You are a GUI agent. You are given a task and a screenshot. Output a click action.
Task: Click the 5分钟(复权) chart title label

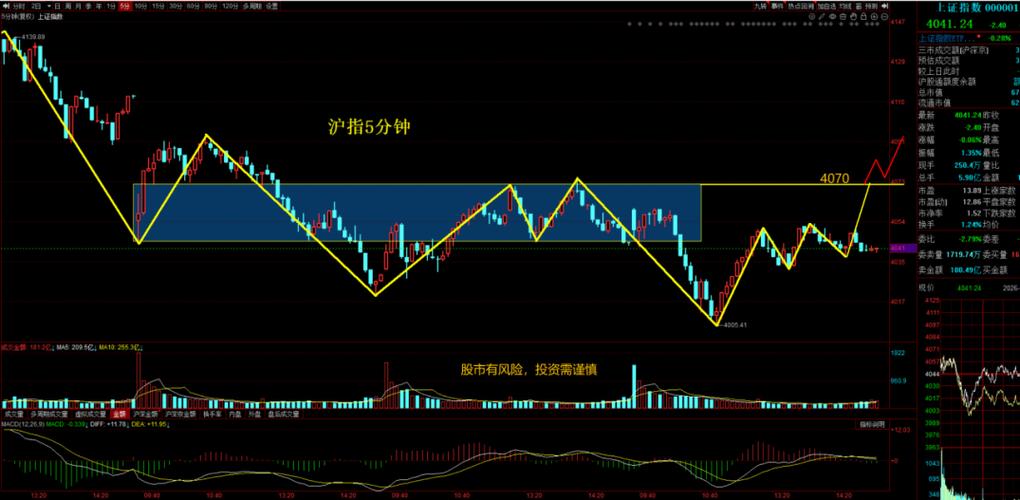pyautogui.click(x=18, y=16)
